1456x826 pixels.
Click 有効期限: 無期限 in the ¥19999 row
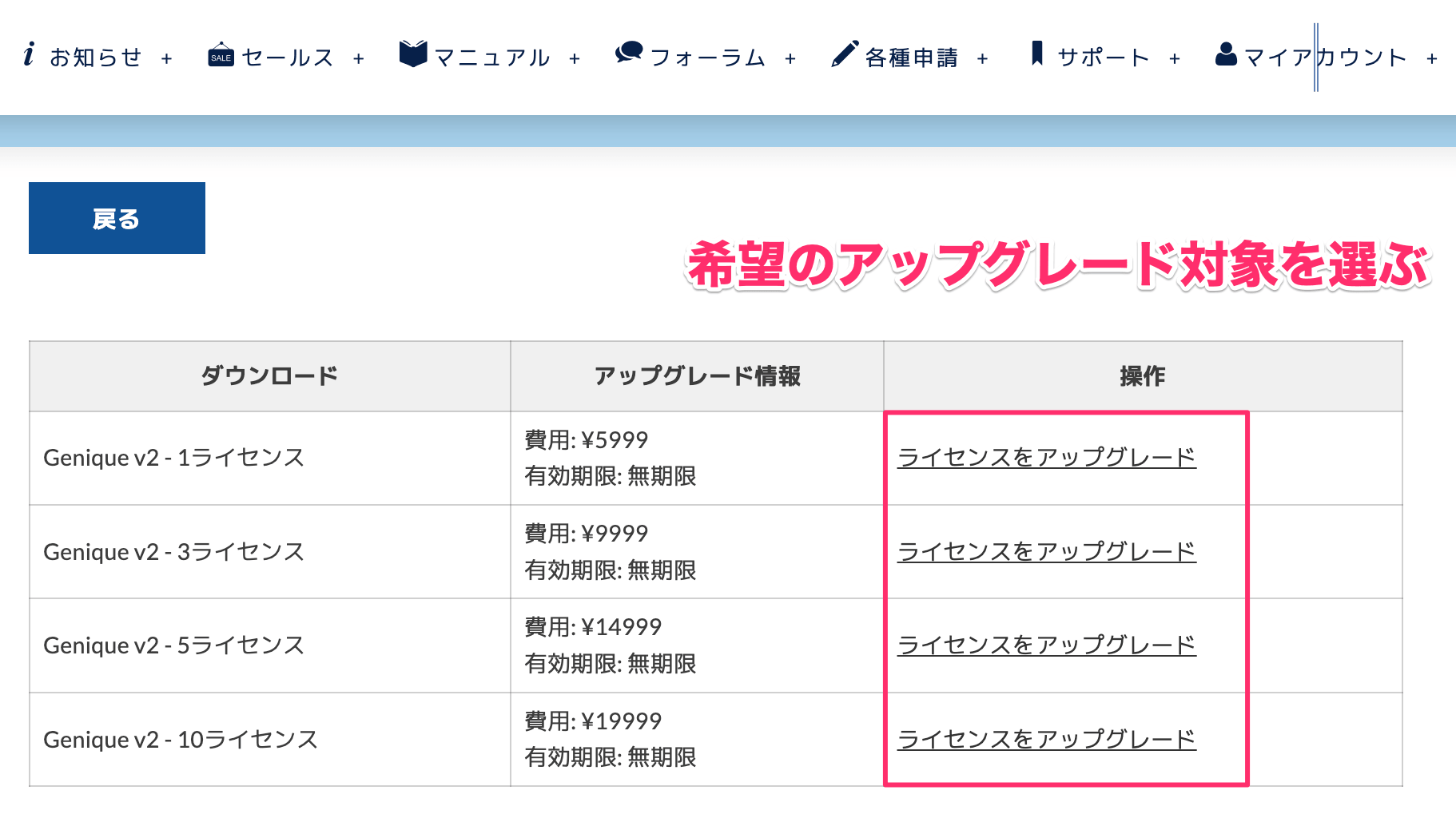tap(611, 757)
